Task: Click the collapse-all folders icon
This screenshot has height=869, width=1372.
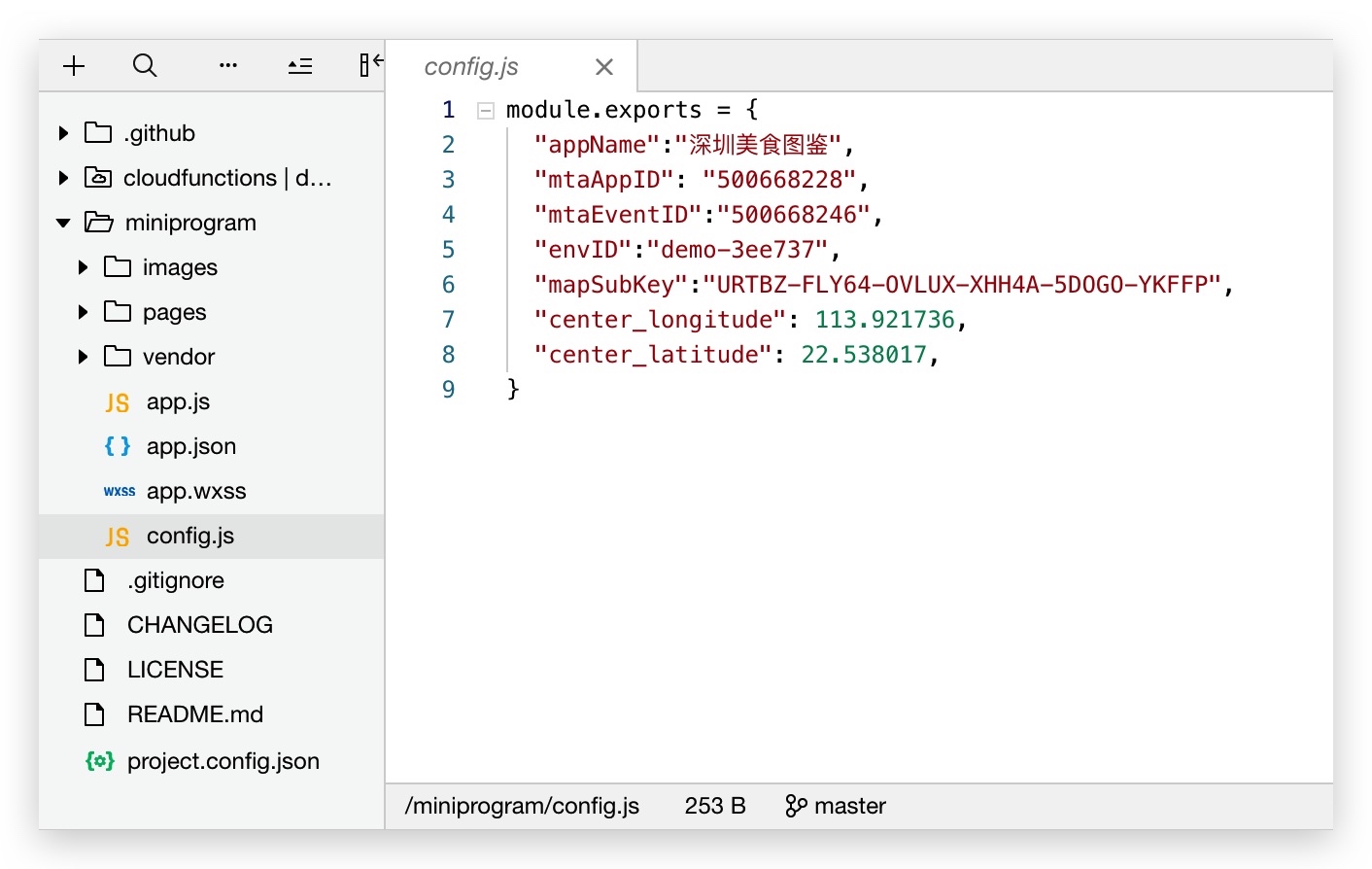Action: point(300,66)
